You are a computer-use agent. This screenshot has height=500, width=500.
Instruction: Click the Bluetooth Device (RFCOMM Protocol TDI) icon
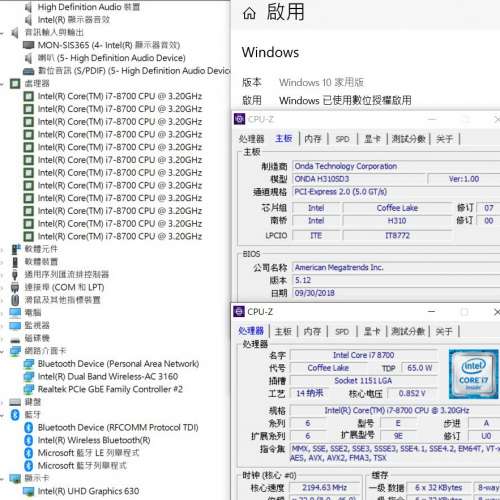(29, 428)
